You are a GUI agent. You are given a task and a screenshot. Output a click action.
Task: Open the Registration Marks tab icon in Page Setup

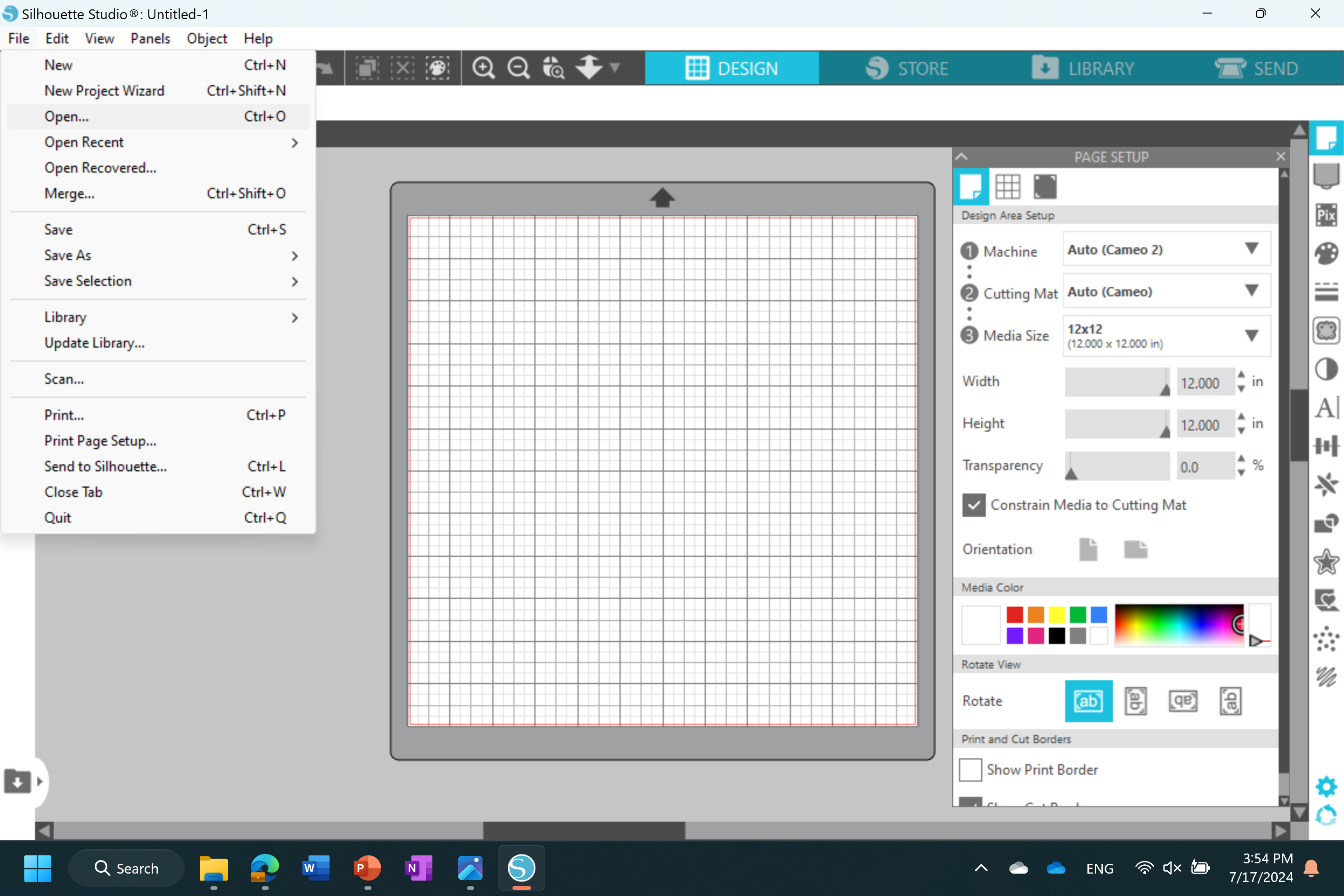pyautogui.click(x=1045, y=186)
